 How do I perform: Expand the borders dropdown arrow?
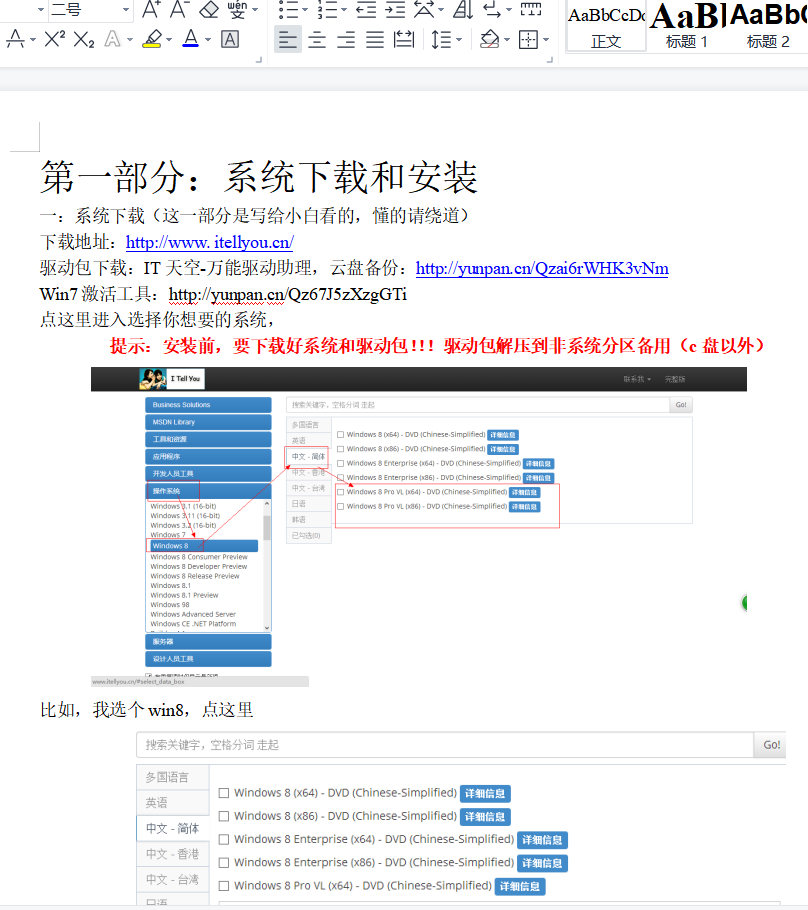(546, 40)
